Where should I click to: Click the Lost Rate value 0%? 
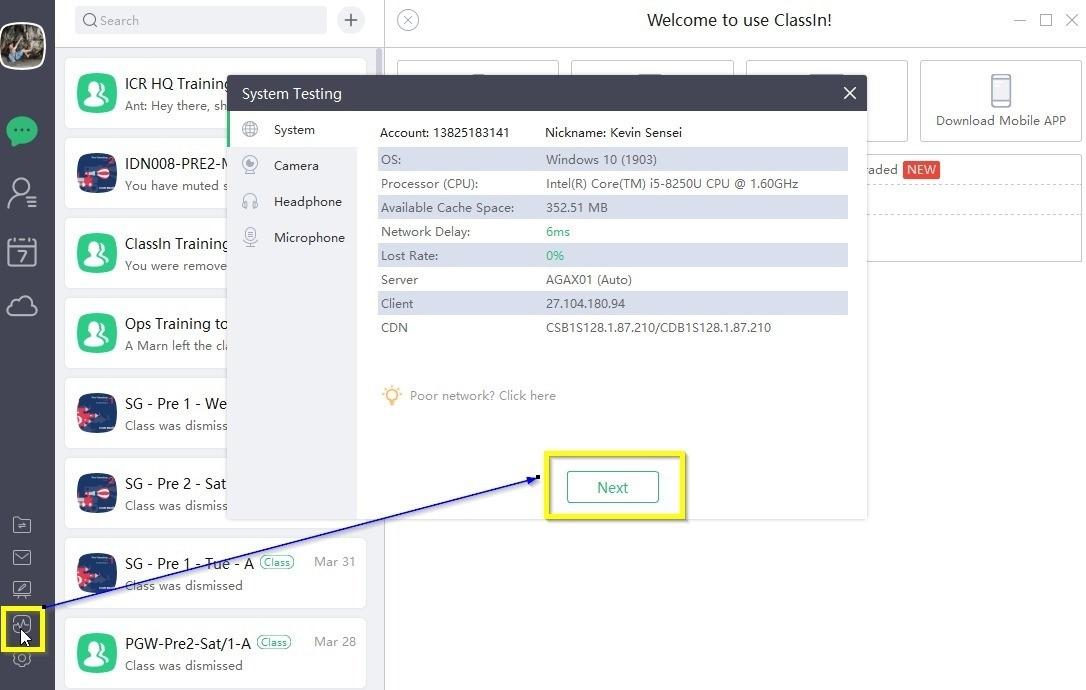[555, 256]
